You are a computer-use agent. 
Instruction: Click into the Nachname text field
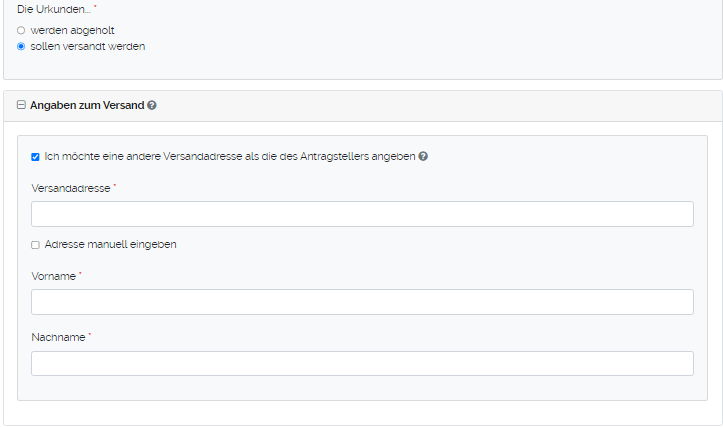pos(362,364)
